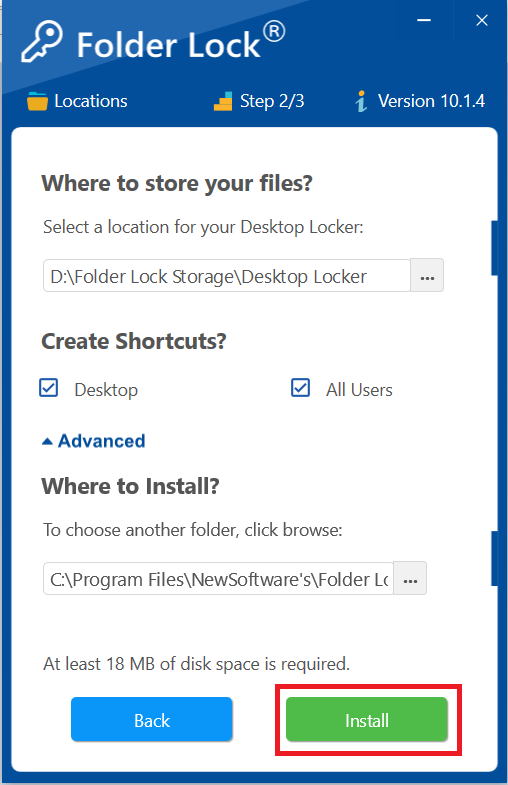Close the Folder Lock installer window
Image resolution: width=508 pixels, height=785 pixels.
pyautogui.click(x=481, y=21)
